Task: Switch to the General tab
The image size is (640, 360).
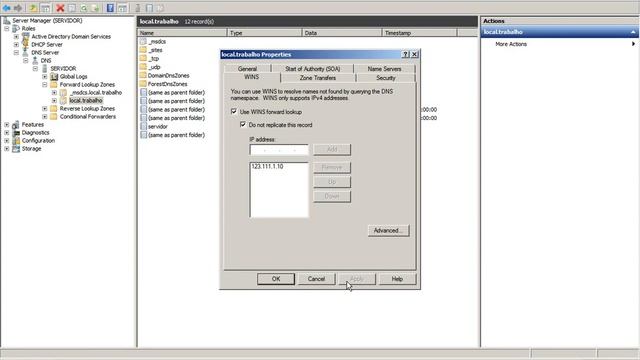Action: coord(247,69)
